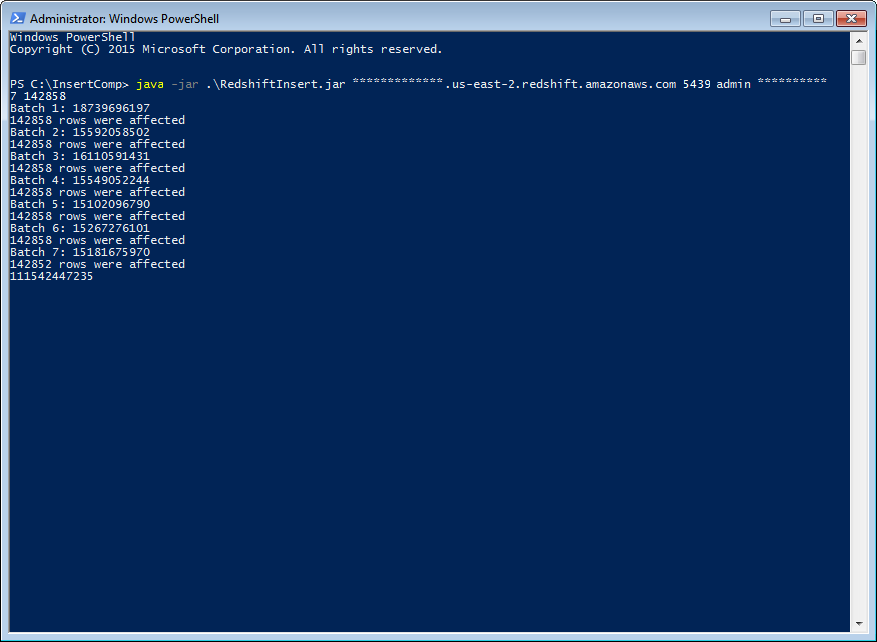This screenshot has height=642, width=877.
Task: Click the red close window icon
Action: 849,18
